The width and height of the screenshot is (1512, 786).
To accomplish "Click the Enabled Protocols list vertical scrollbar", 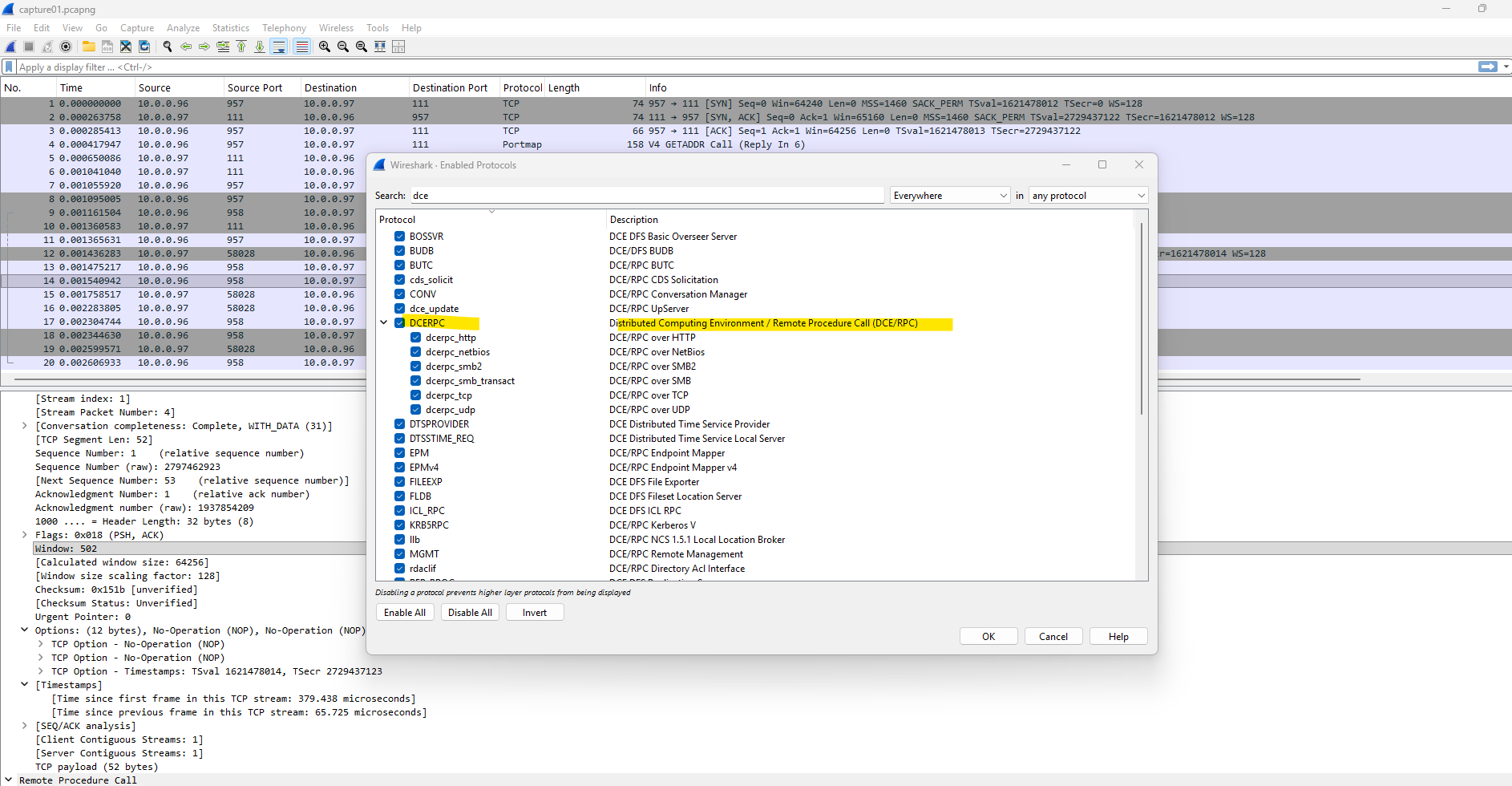I will point(1142,319).
